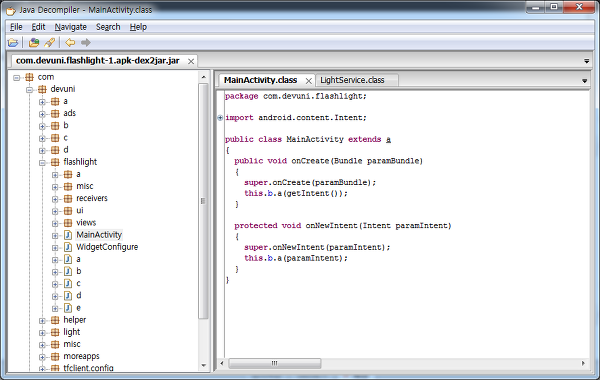This screenshot has height=380, width=600.
Task: Open the file tab list dropdown arrow
Action: point(586,61)
